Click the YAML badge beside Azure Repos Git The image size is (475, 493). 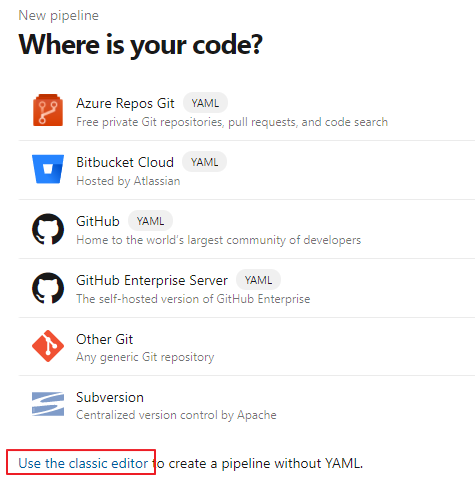pyautogui.click(x=205, y=103)
